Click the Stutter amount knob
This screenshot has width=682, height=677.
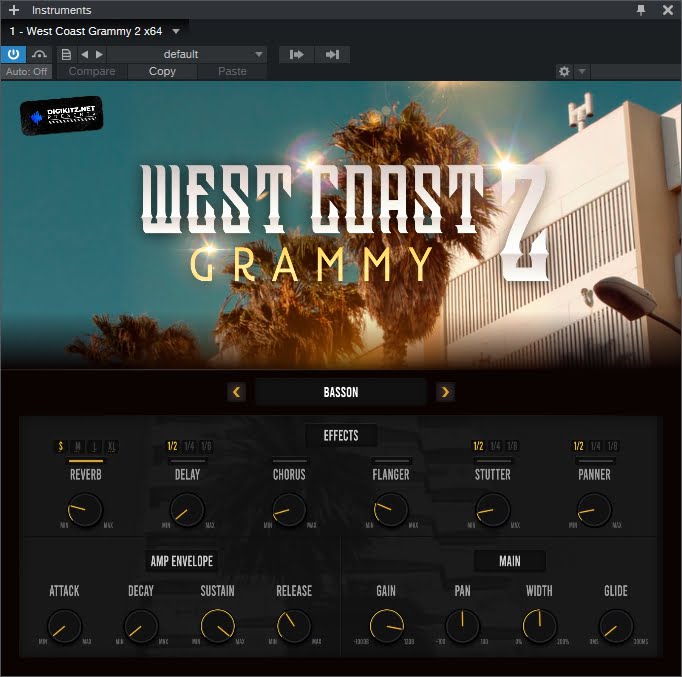pos(492,510)
